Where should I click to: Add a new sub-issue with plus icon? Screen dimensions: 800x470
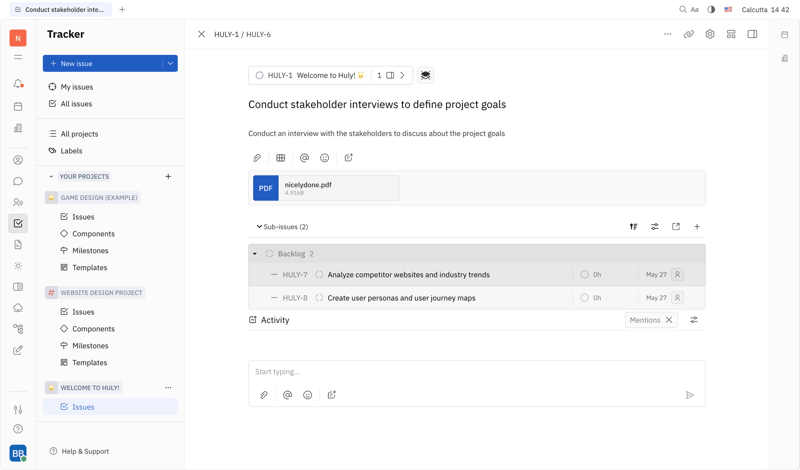(697, 227)
